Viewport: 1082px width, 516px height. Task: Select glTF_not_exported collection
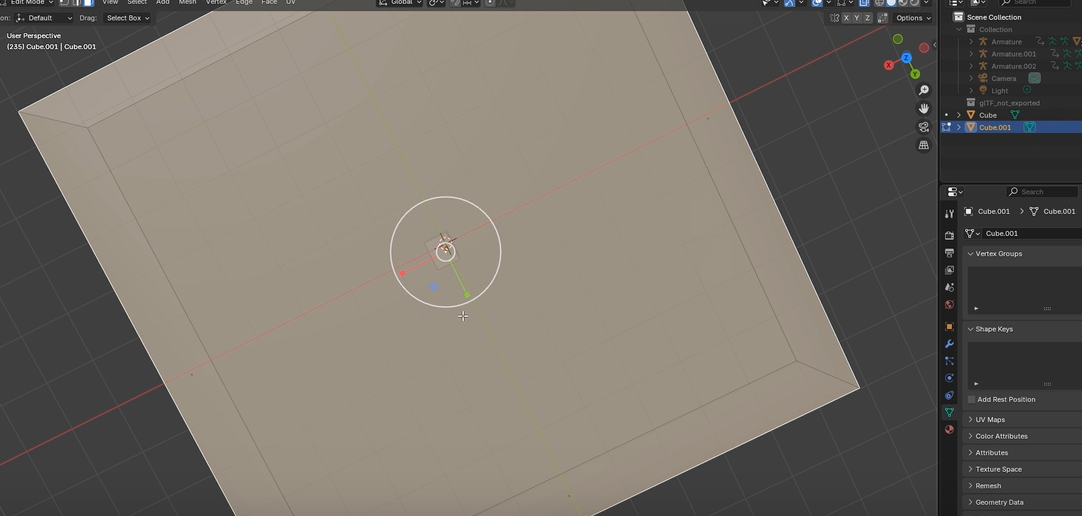point(1009,103)
